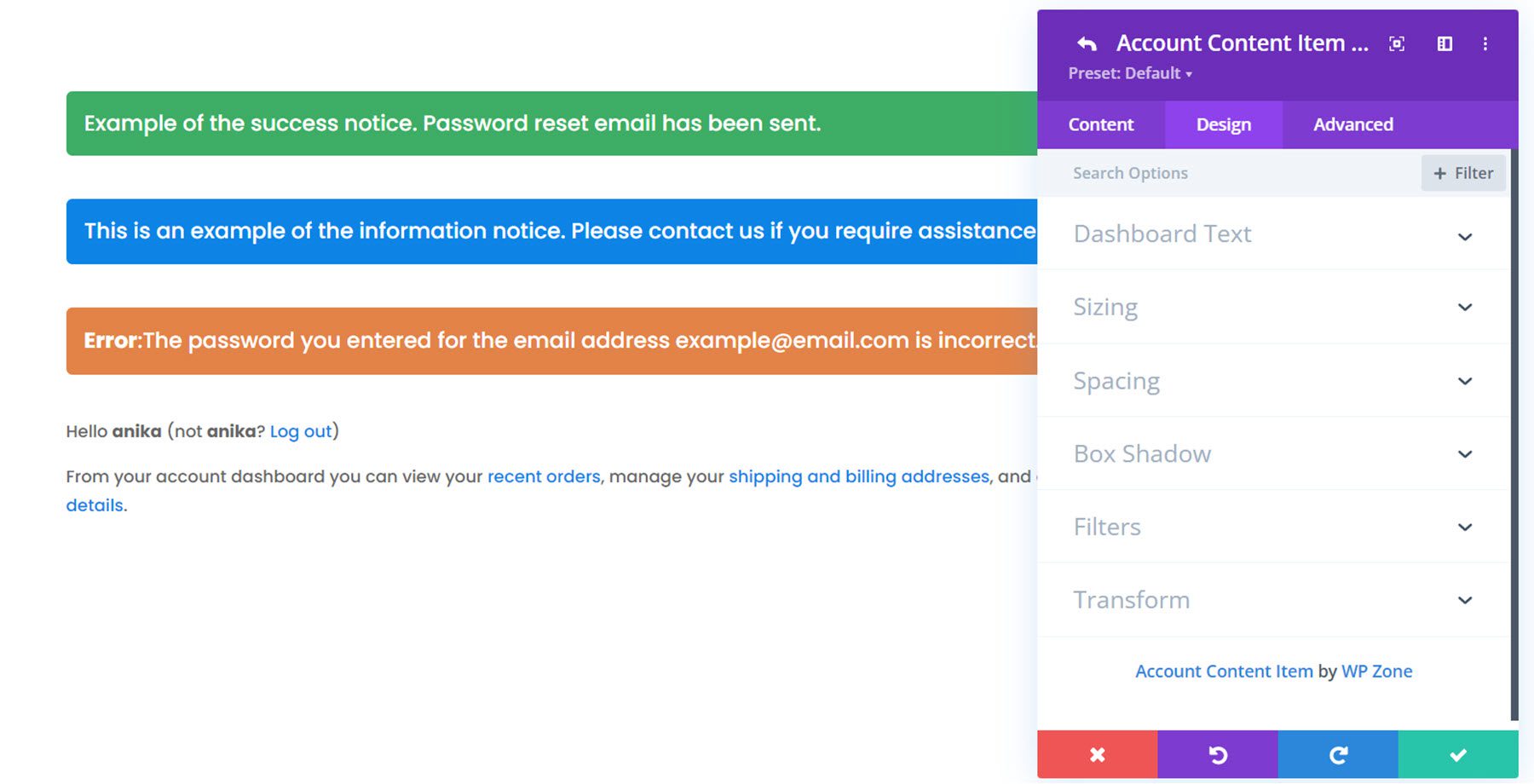Click the recent orders link
This screenshot has width=1534, height=784.
point(543,476)
